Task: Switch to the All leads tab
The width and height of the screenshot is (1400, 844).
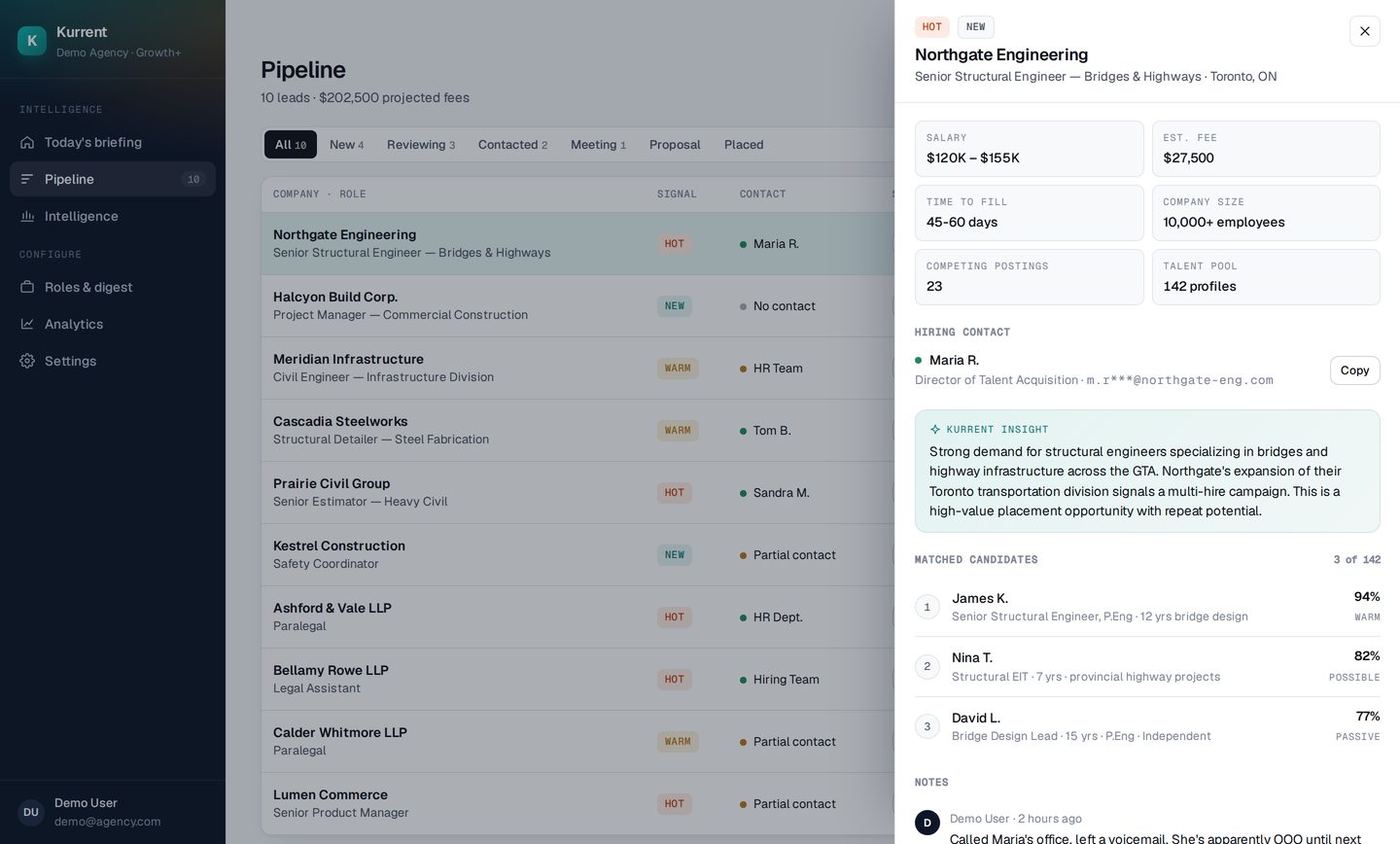Action: pyautogui.click(x=291, y=145)
